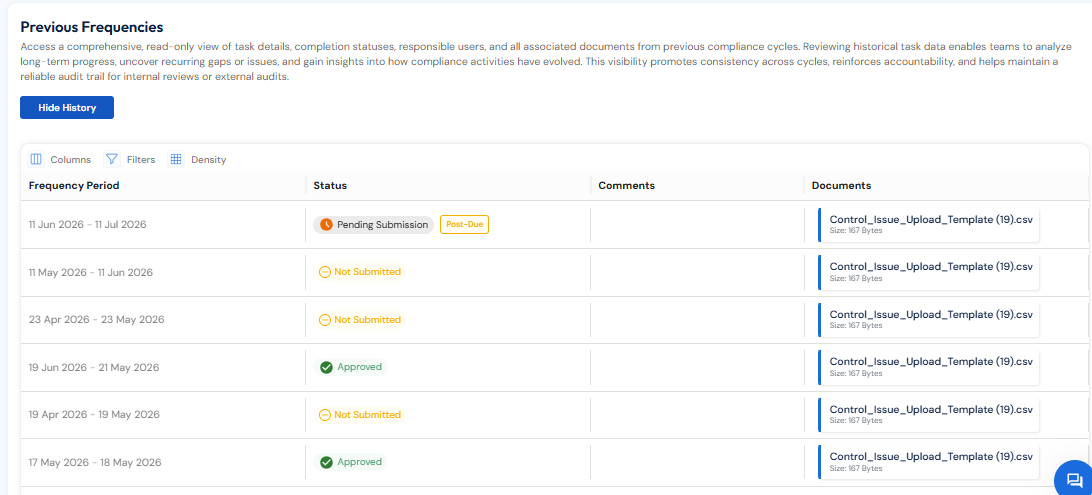Viewport: 1092px width, 495px height.
Task: Click Not Submitted text in 23 Apr 2026 row
Action: (x=368, y=320)
